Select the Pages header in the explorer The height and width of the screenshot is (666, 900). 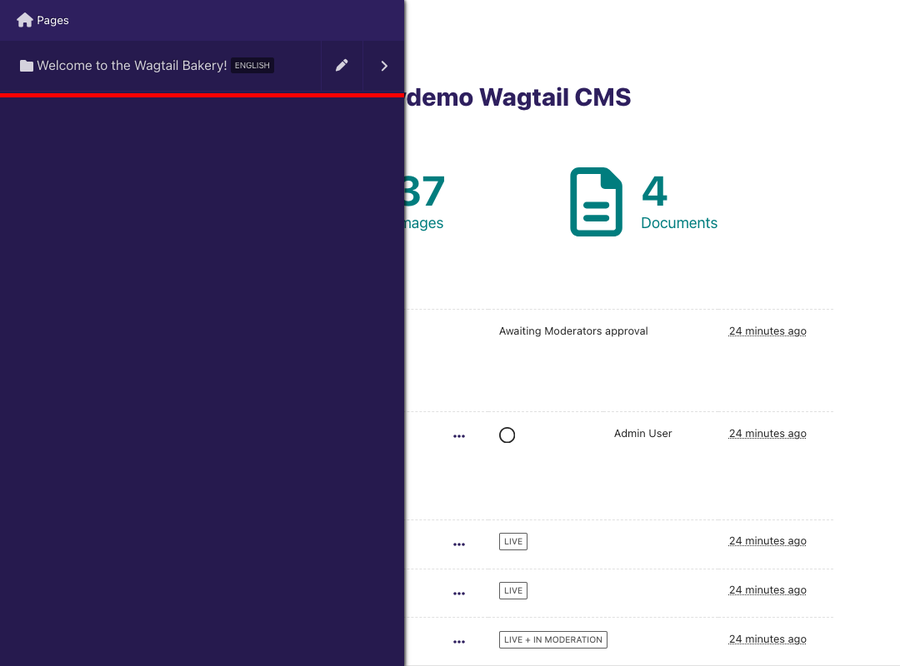(52, 20)
